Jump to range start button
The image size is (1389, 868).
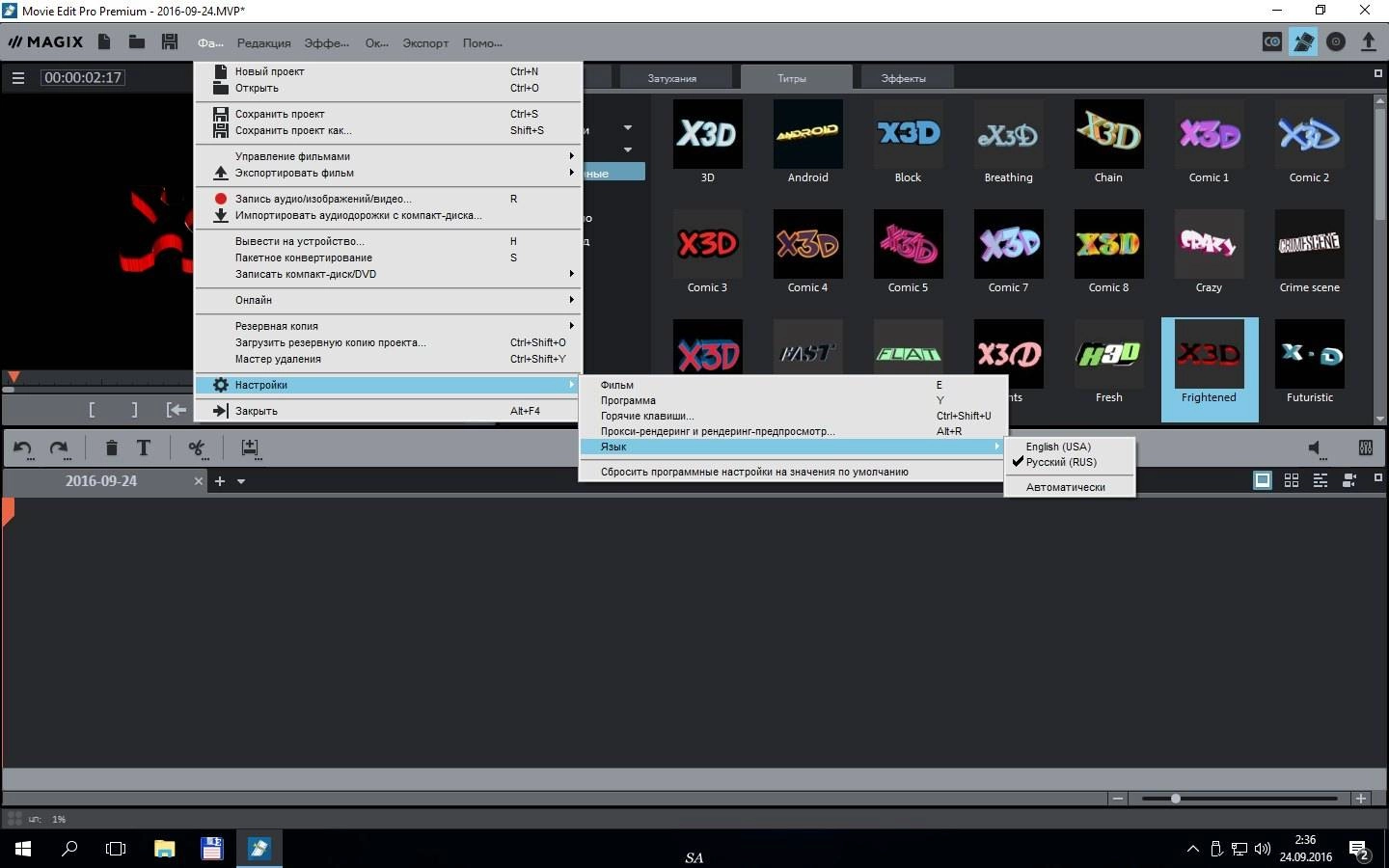tap(177, 410)
